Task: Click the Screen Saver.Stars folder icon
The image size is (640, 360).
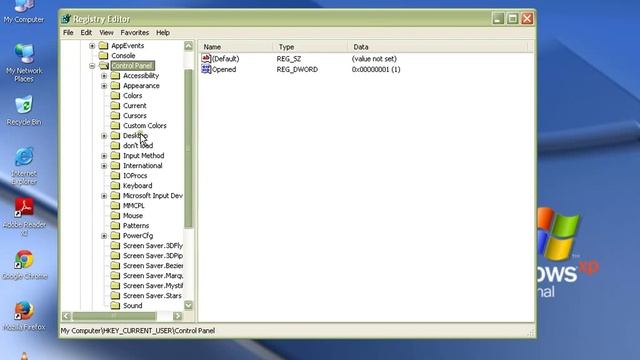Action: pos(116,296)
